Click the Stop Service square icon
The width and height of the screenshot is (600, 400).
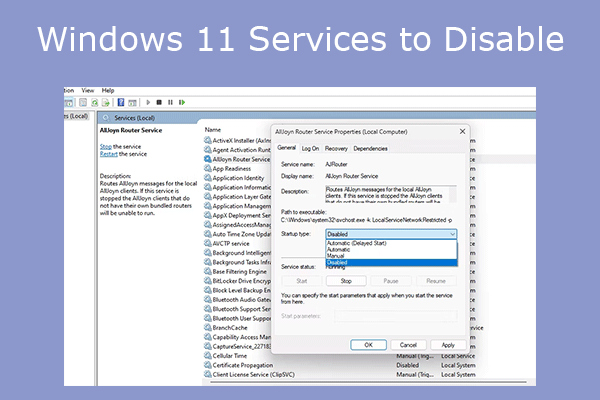(159, 102)
